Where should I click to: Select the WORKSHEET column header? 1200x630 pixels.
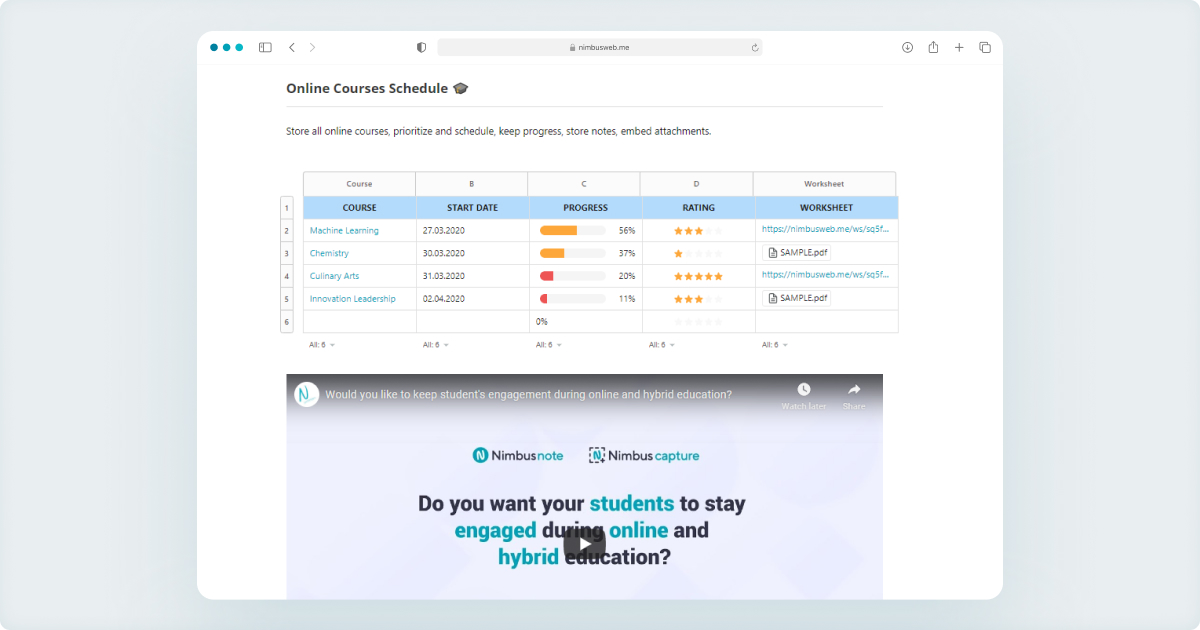[x=825, y=207]
